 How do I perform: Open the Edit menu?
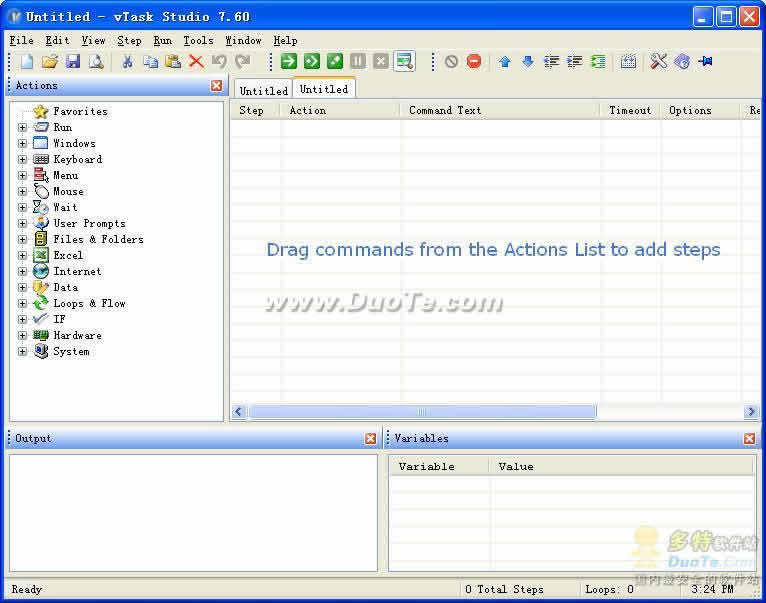click(x=57, y=41)
